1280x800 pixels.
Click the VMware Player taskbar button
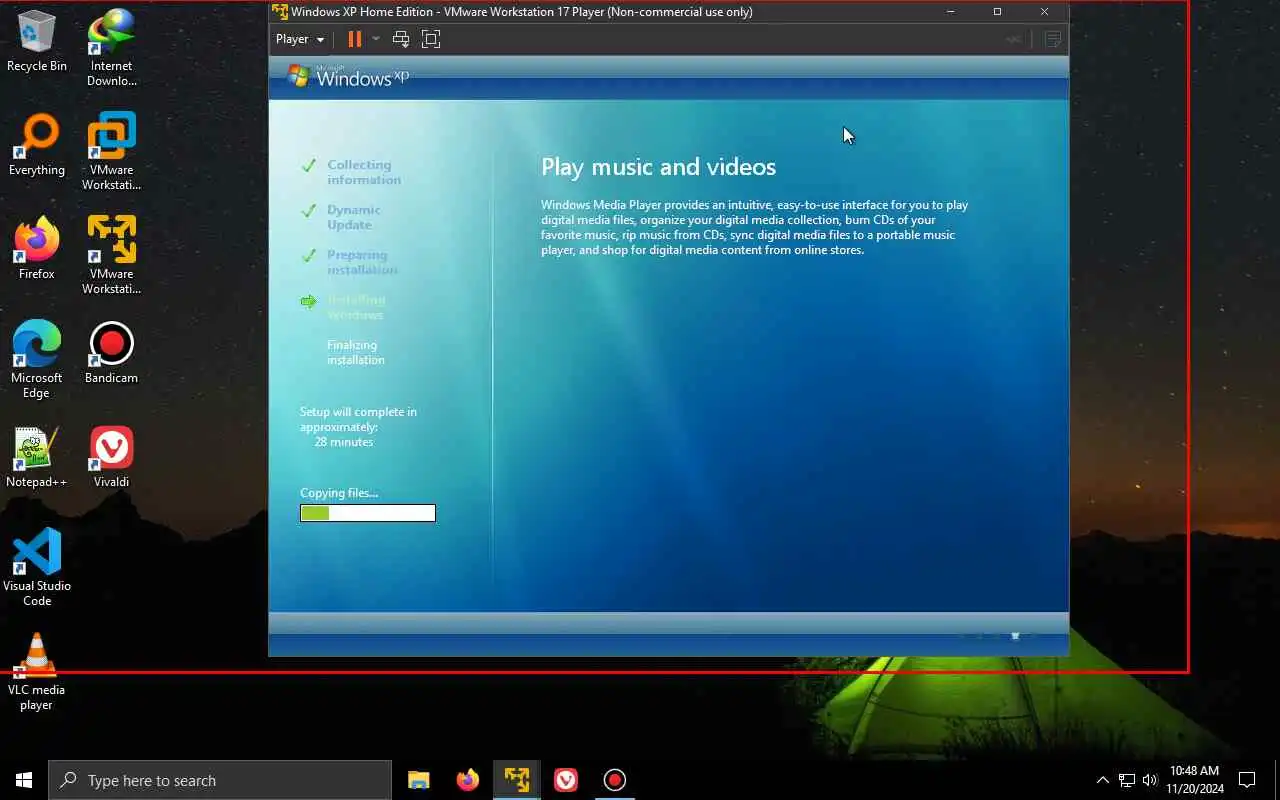coord(516,780)
